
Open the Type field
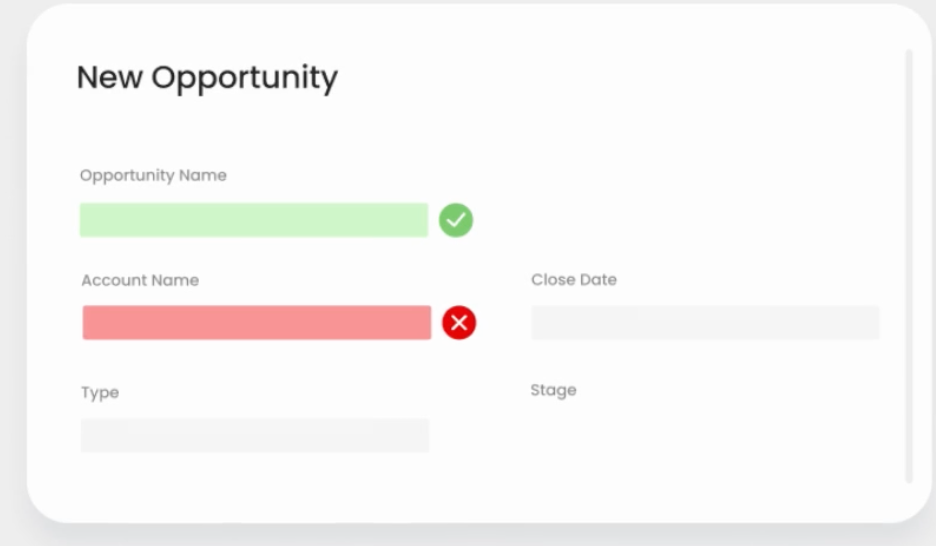255,435
